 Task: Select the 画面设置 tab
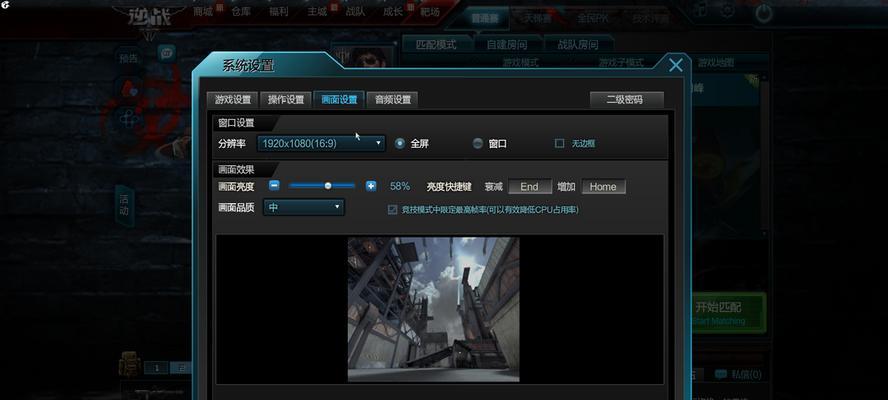(x=339, y=100)
